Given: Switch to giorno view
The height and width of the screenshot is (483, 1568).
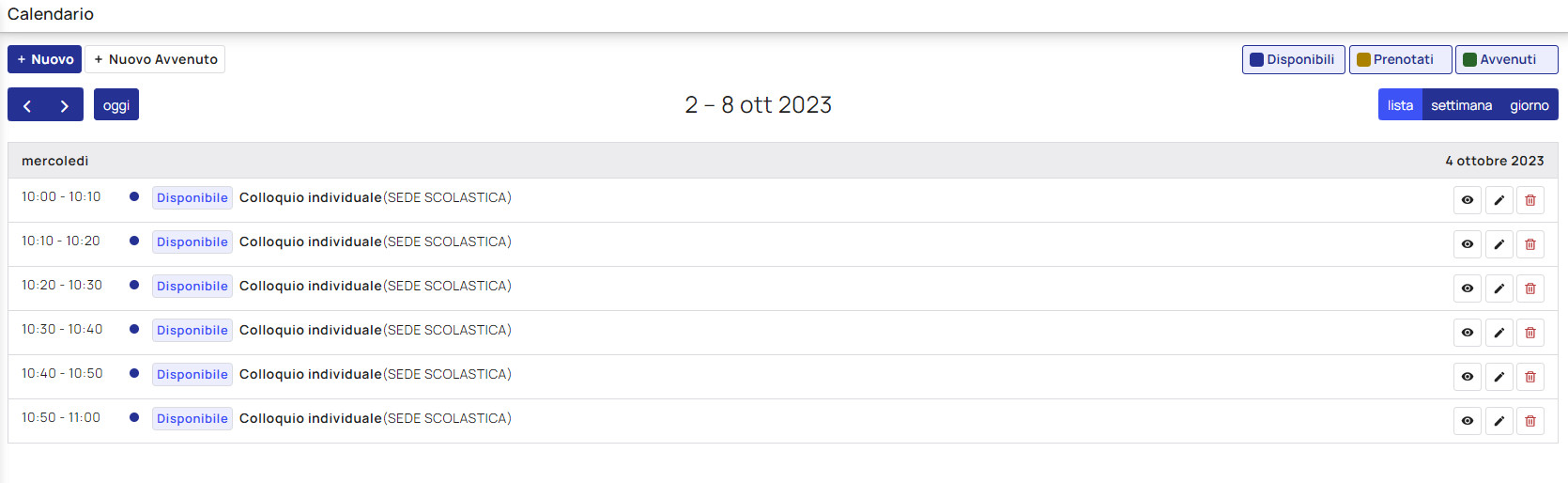Looking at the screenshot, I should tap(1530, 105).
